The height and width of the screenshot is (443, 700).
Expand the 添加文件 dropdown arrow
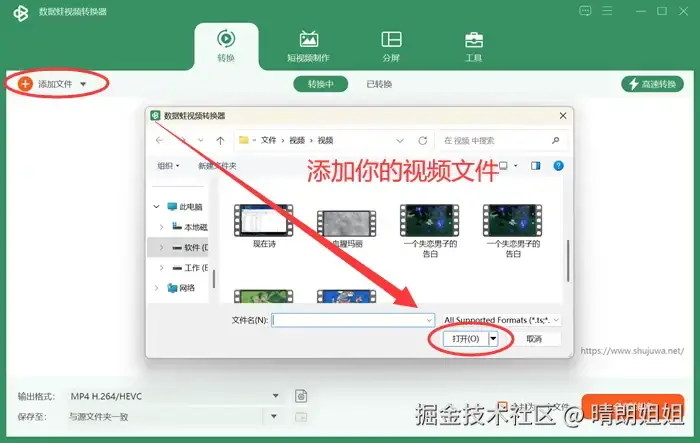point(83,84)
